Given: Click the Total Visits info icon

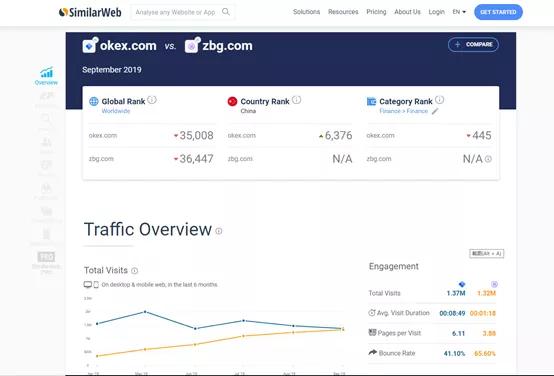Looking at the screenshot, I should point(135,271).
